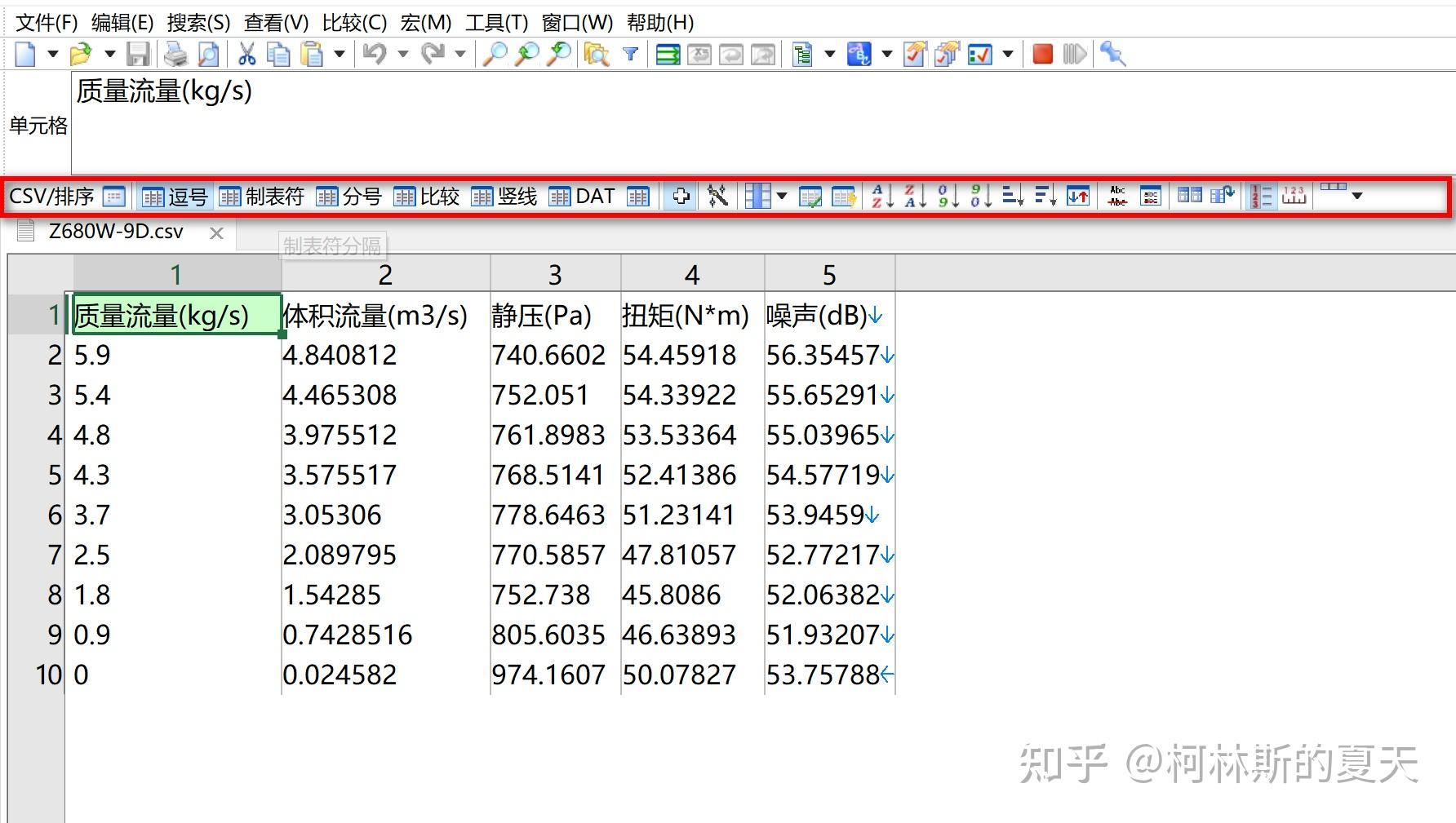The height and width of the screenshot is (823, 1456).
Task: Open the CSV conversion wand tool
Action: (x=717, y=196)
